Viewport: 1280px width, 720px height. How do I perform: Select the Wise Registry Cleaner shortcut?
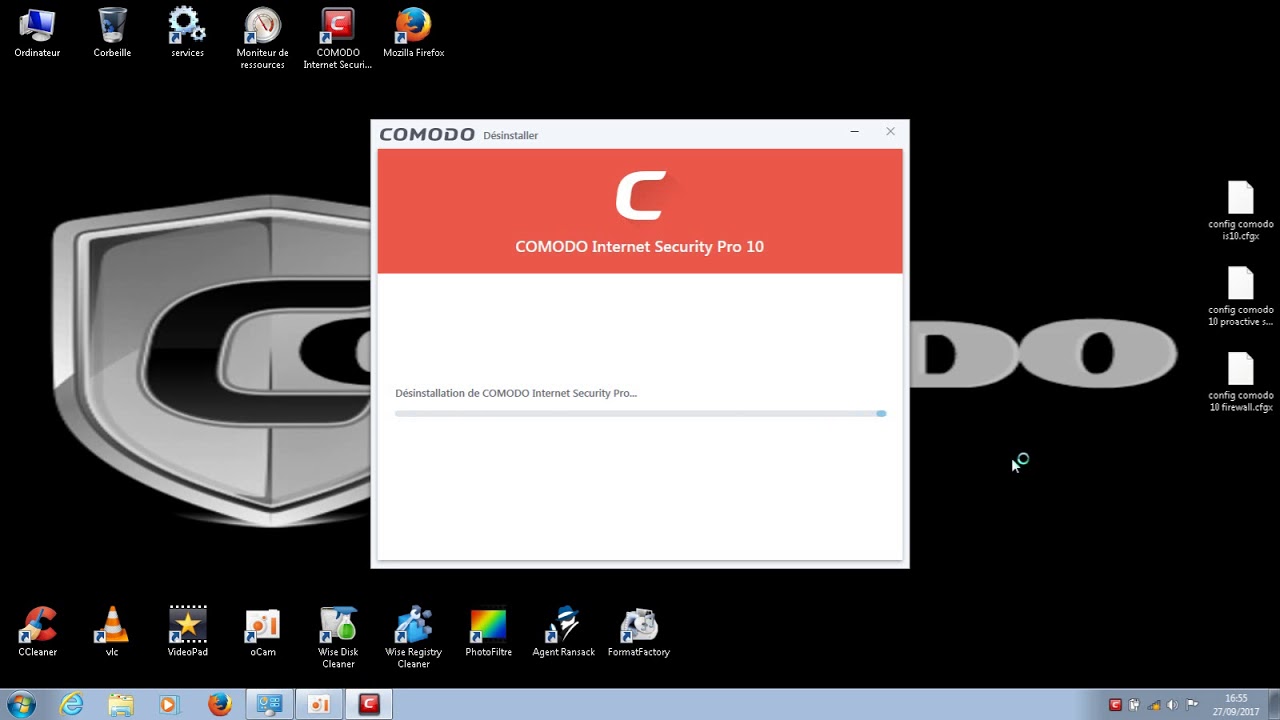413,638
